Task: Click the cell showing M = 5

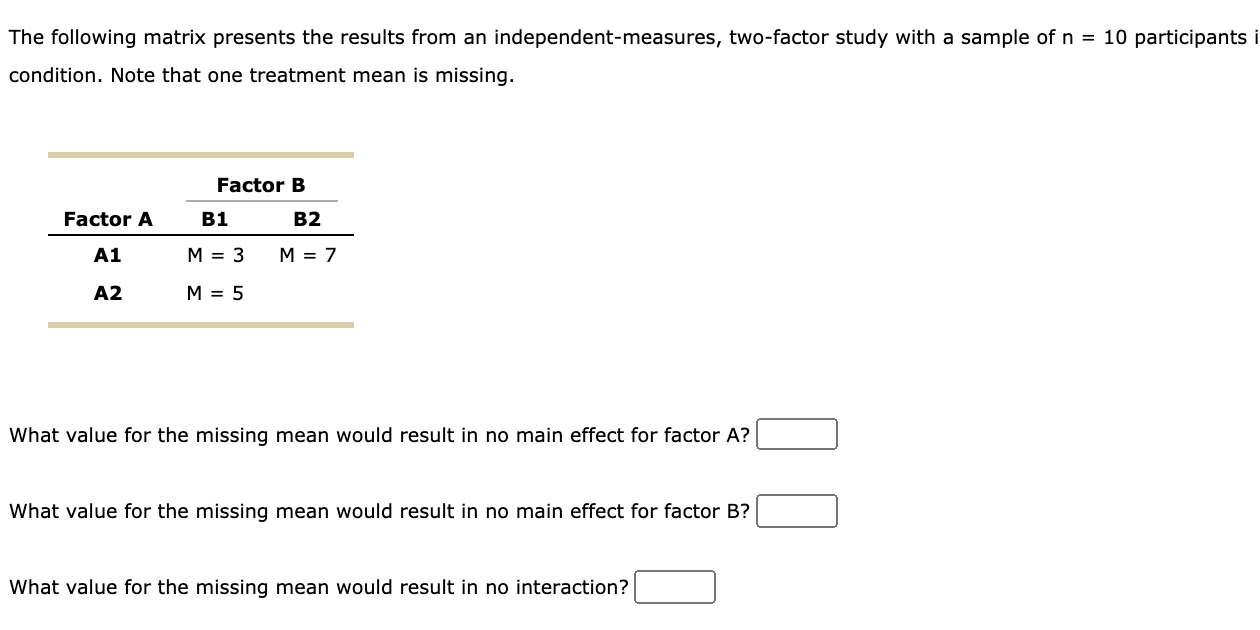Action: tap(214, 292)
